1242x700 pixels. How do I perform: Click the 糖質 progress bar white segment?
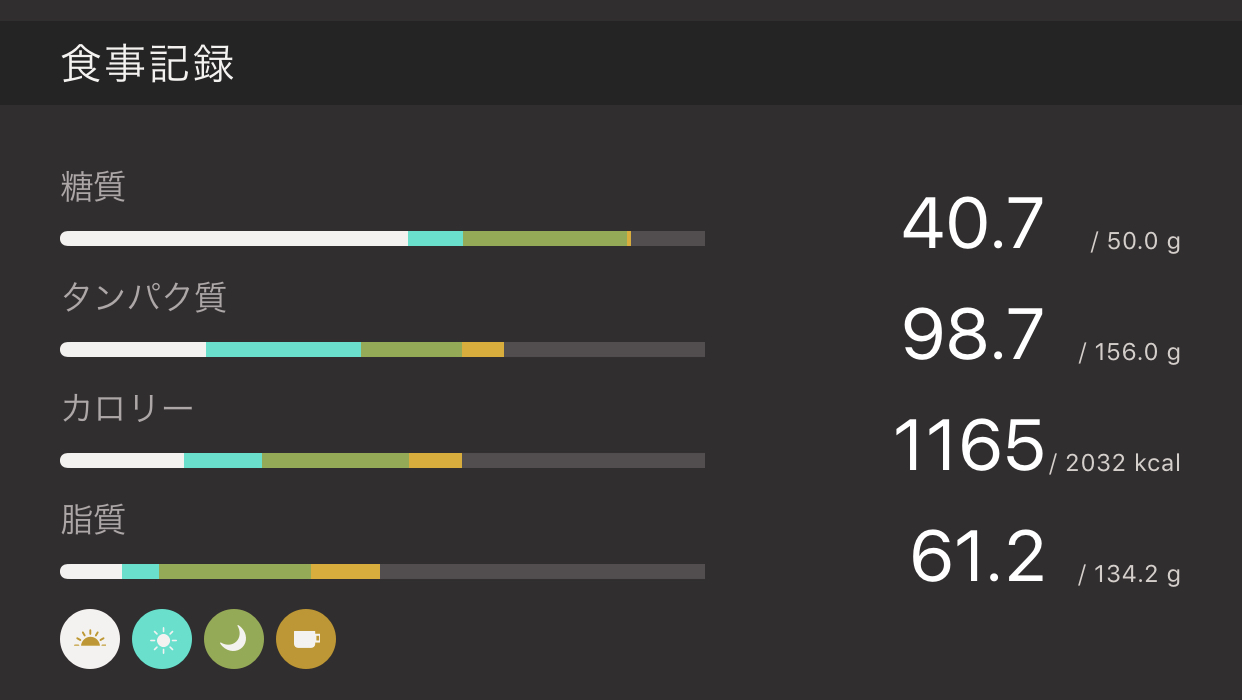click(234, 239)
